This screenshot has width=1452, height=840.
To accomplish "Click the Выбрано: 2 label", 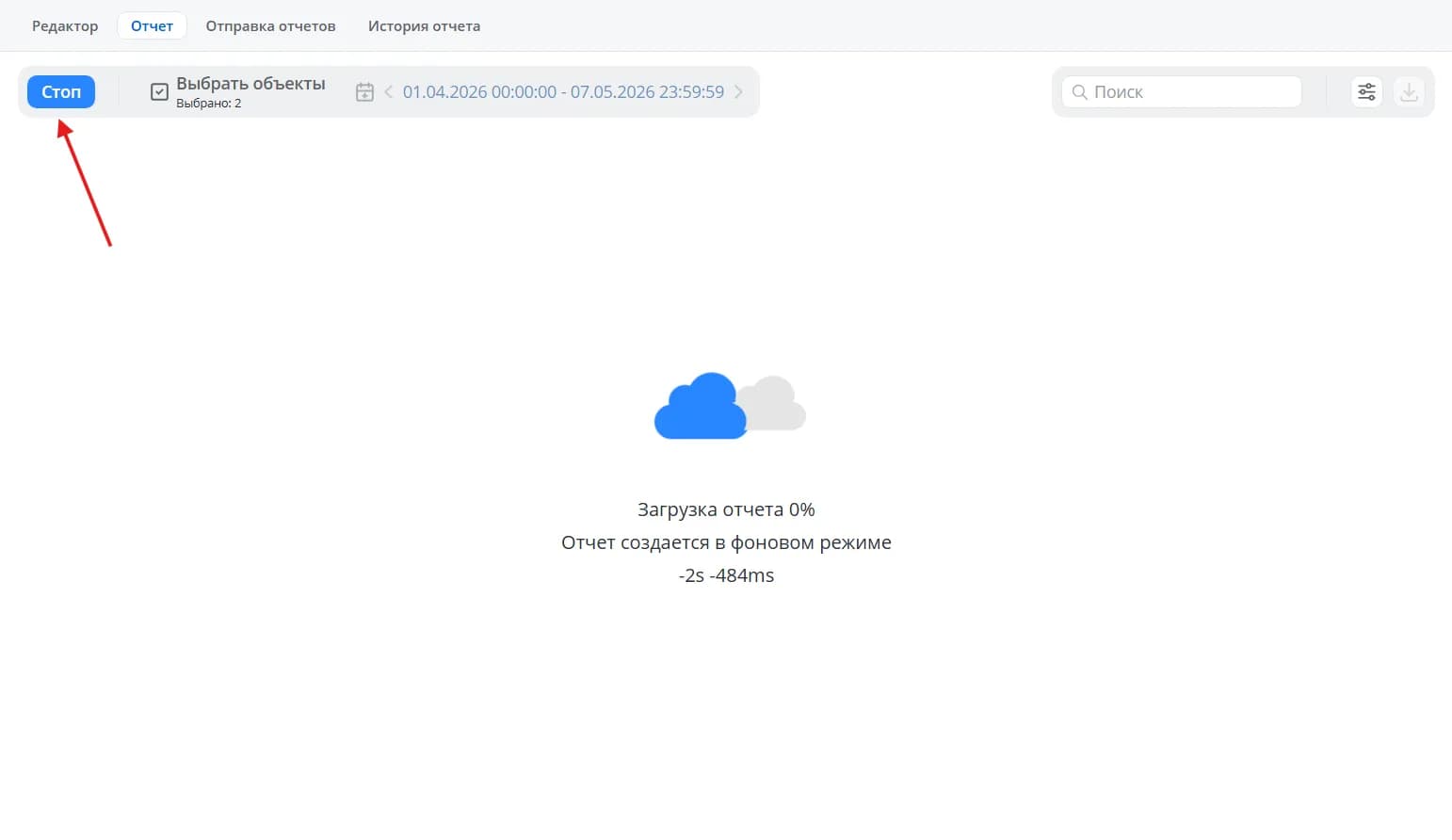I will (x=209, y=104).
